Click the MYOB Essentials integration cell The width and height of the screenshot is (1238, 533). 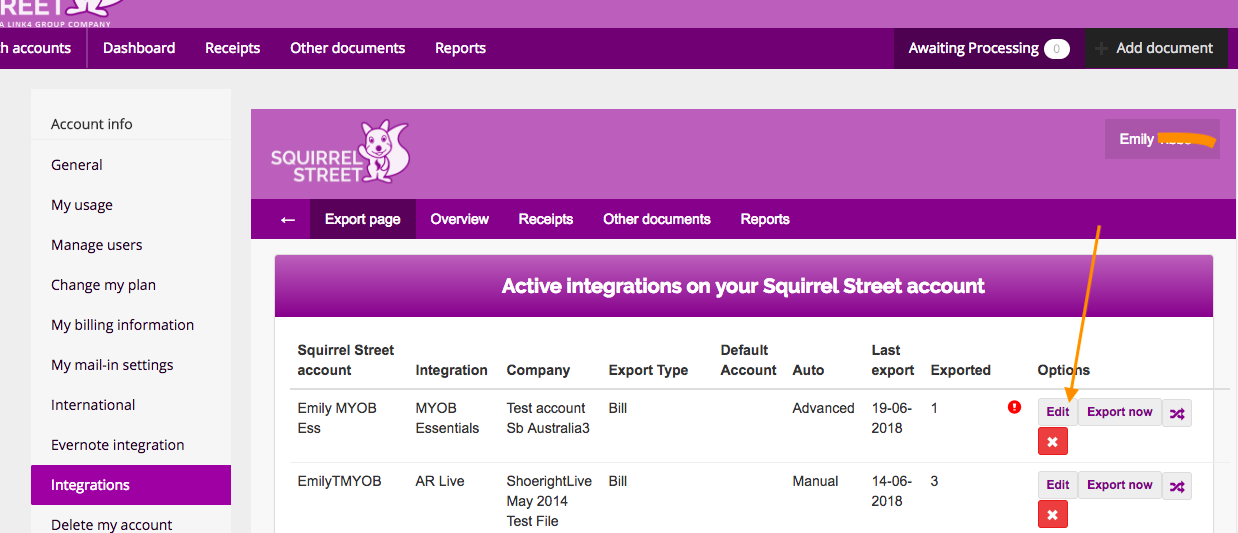pyautogui.click(x=448, y=418)
